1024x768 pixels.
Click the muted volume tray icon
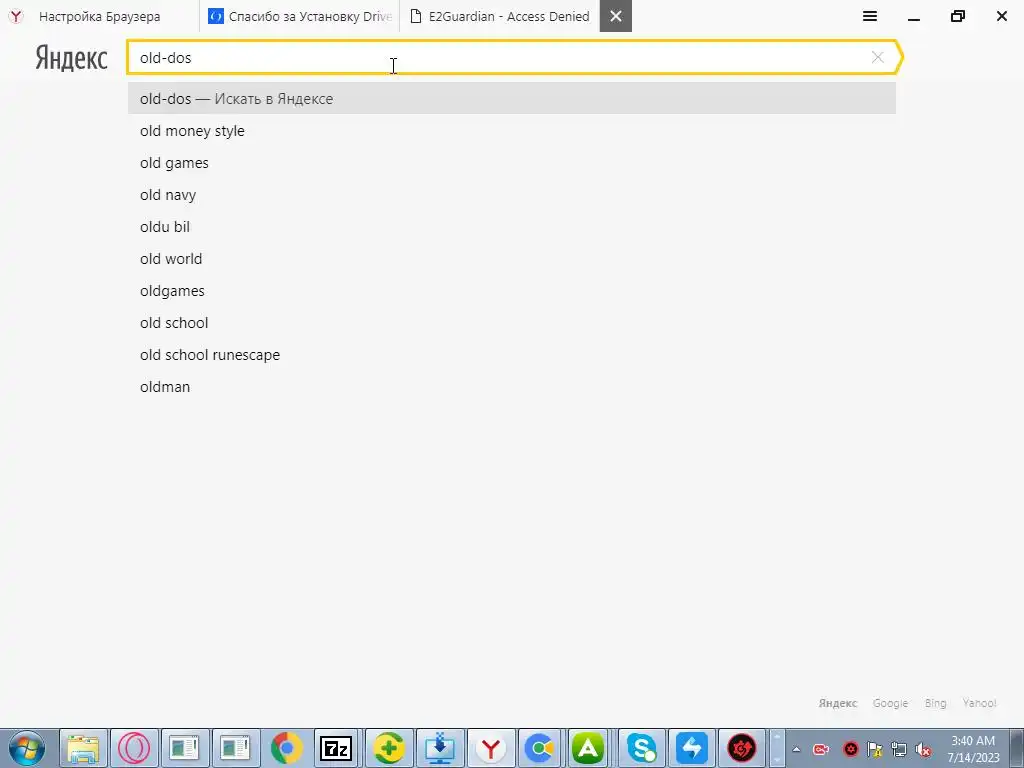(923, 750)
